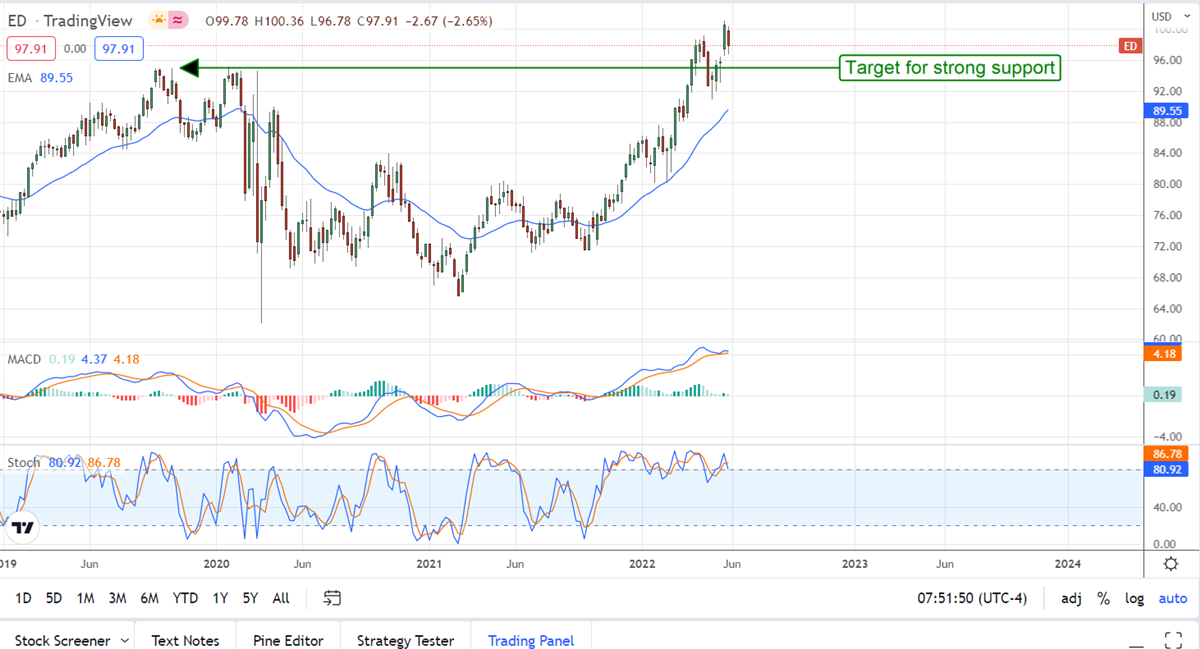This screenshot has height=649, width=1200.
Task: Maximize the bottom panel with fullscreen icon
Action: pos(1172,639)
